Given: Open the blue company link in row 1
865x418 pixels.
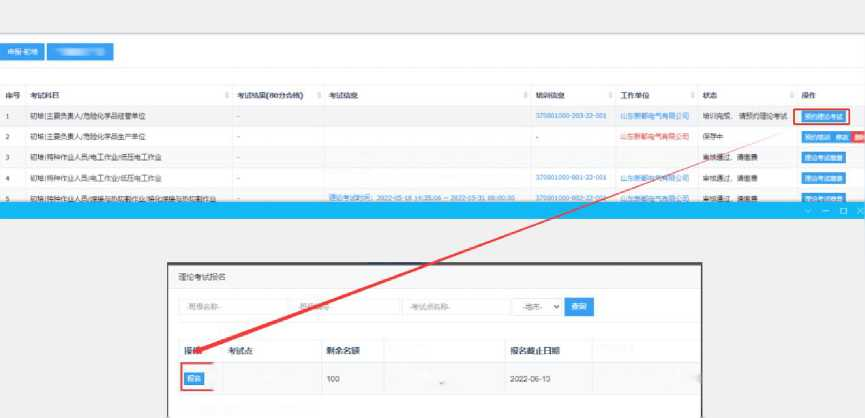Looking at the screenshot, I should tap(655, 116).
